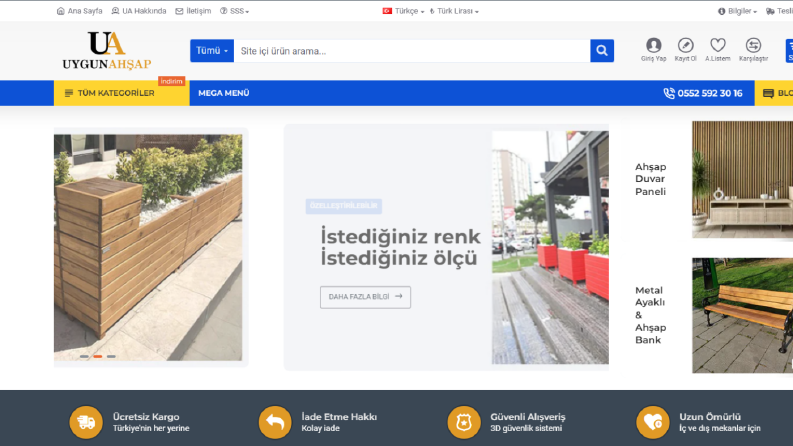This screenshot has height=446, width=793.
Task: Click the İade Etme Hakkı return icon
Action: click(x=275, y=422)
